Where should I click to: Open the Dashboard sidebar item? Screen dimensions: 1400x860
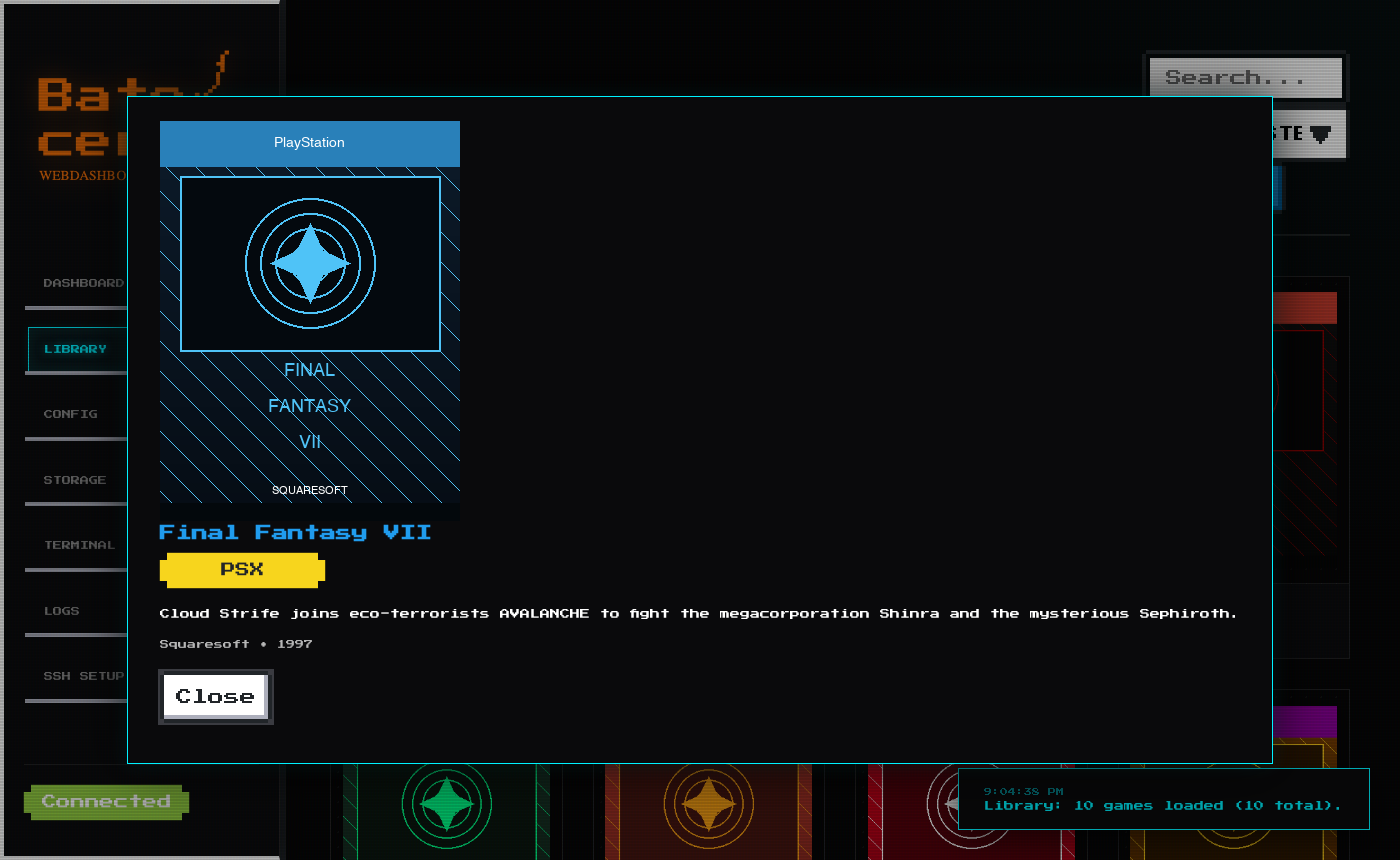[x=77, y=283]
